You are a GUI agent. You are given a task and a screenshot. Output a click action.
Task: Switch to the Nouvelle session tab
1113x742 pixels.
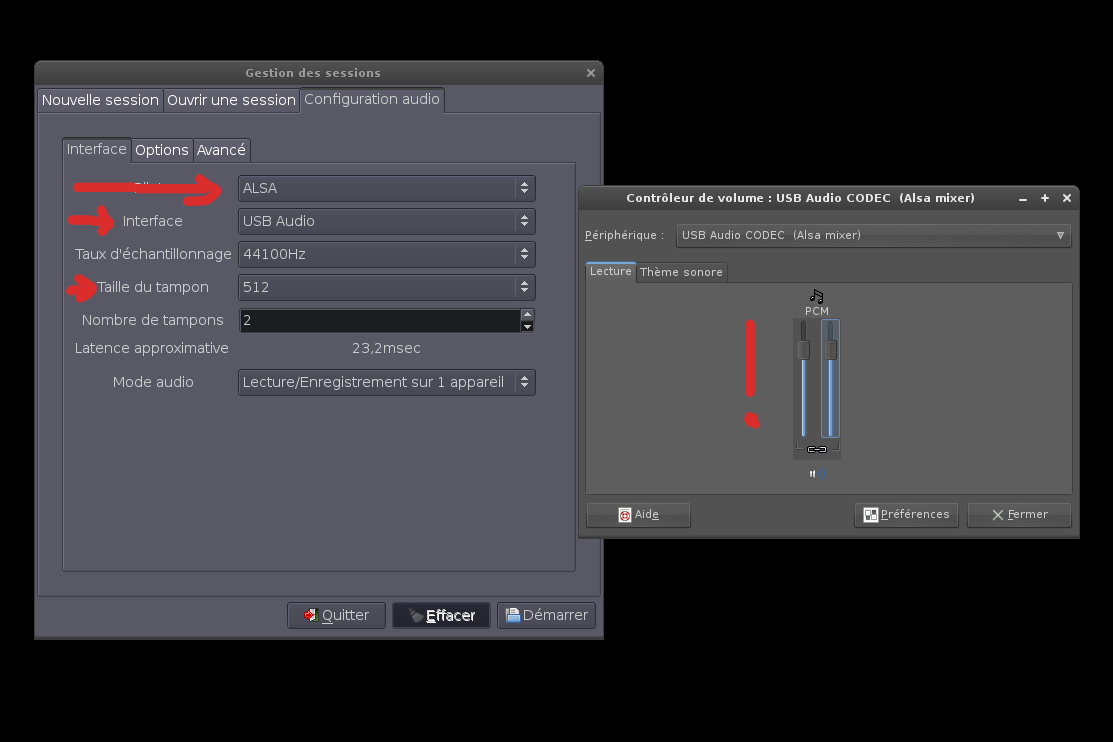tap(100, 100)
